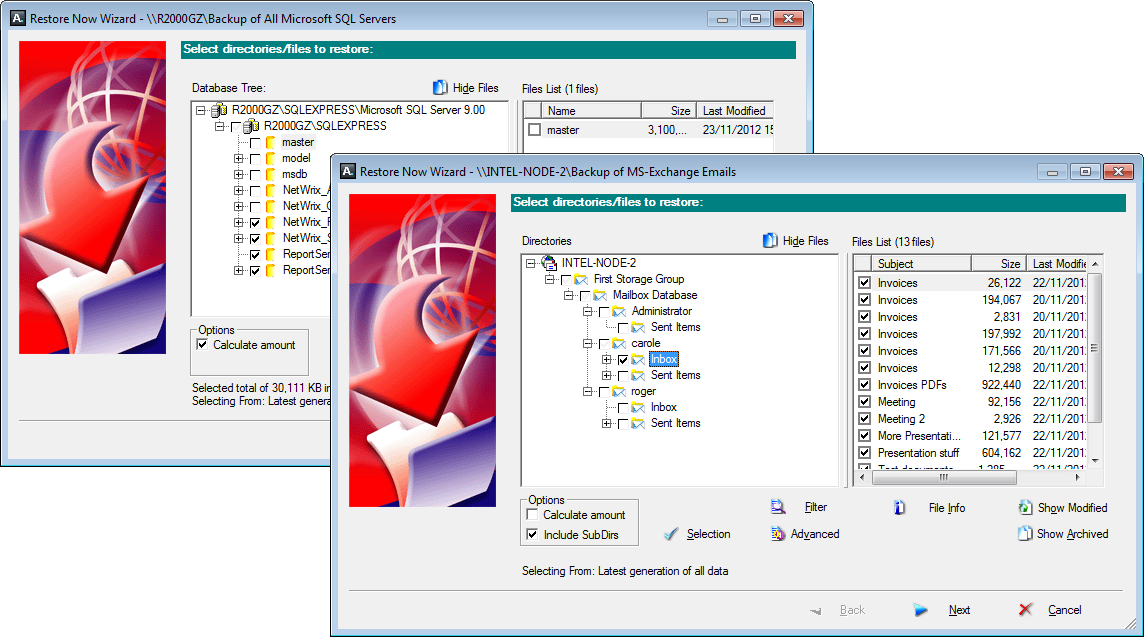Click the Show Modified icon
The width and height of the screenshot is (1144, 637).
(x=1025, y=508)
